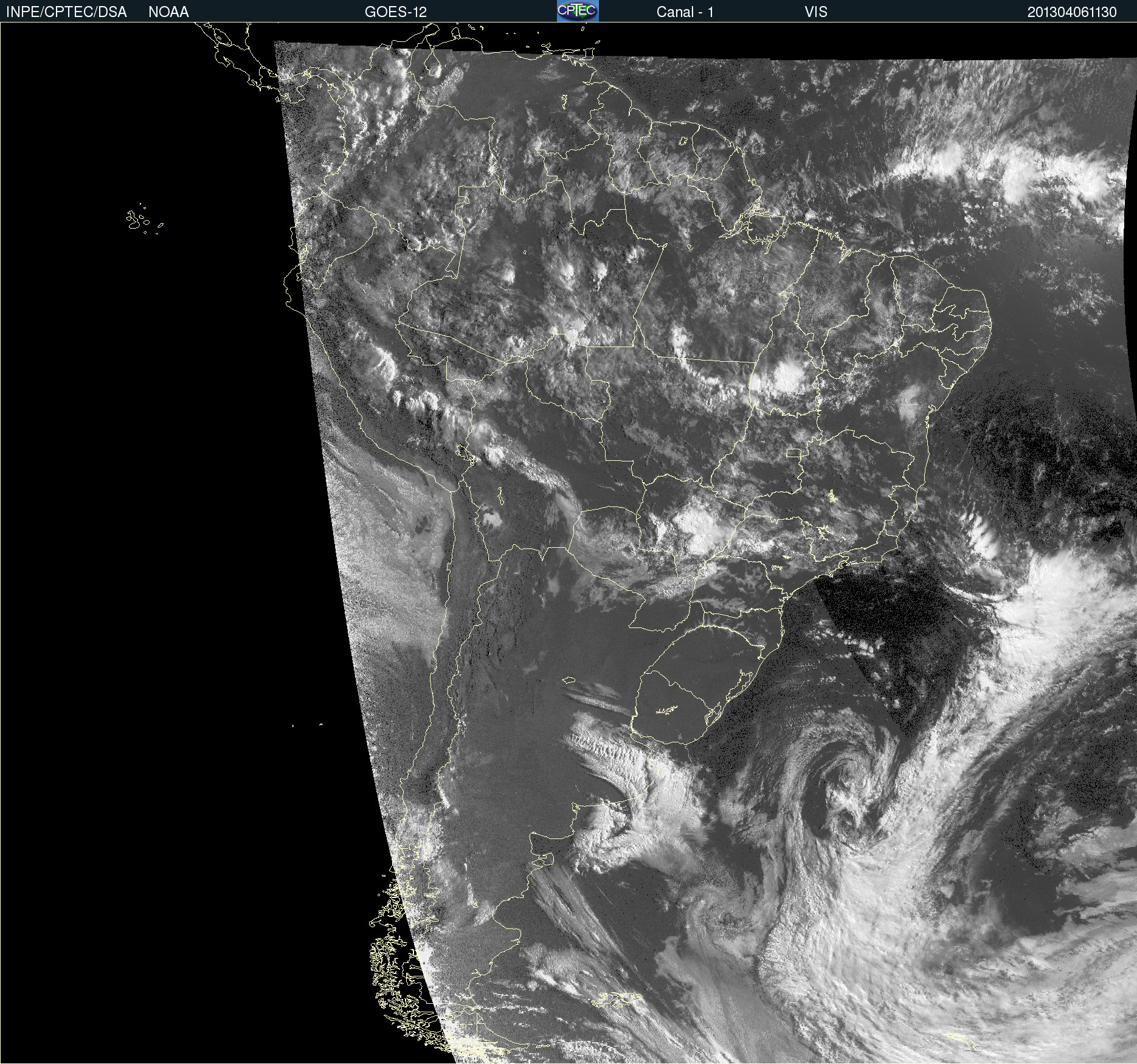
Task: Click the VIS channel label
Action: click(x=816, y=12)
